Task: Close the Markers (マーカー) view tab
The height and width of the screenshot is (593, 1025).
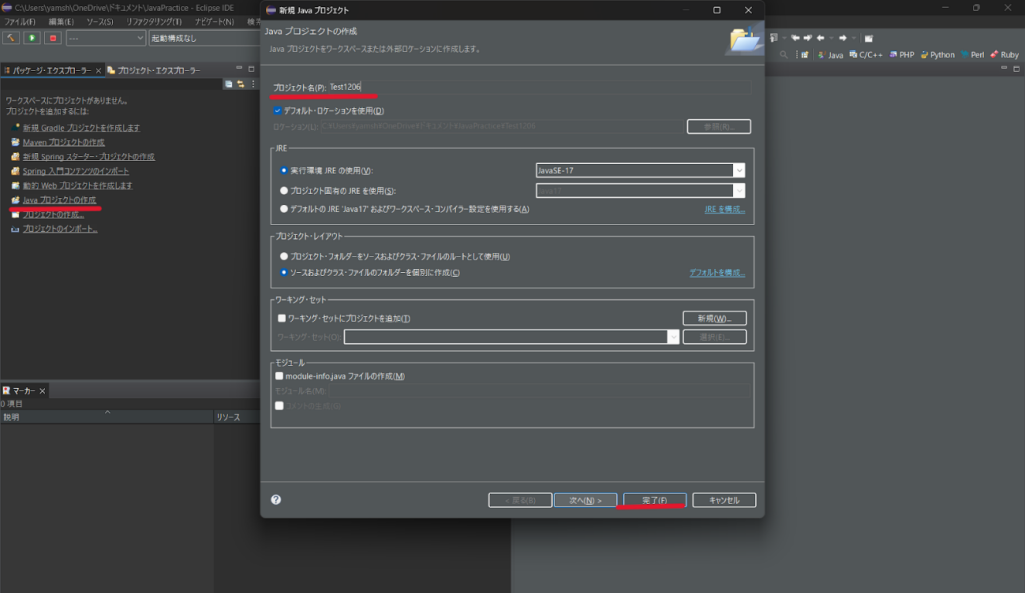Action: click(x=42, y=391)
